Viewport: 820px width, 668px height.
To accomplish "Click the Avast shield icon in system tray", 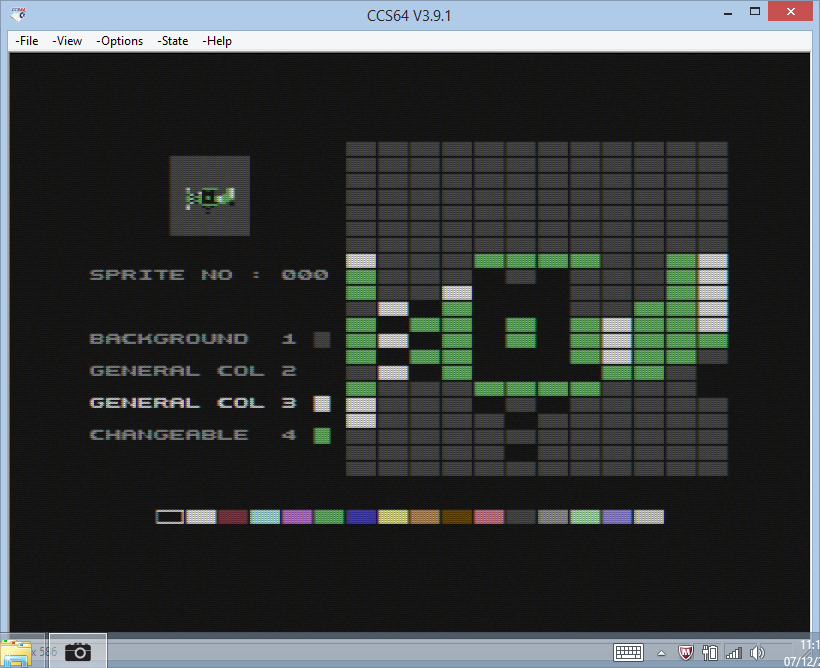I will [x=684, y=653].
